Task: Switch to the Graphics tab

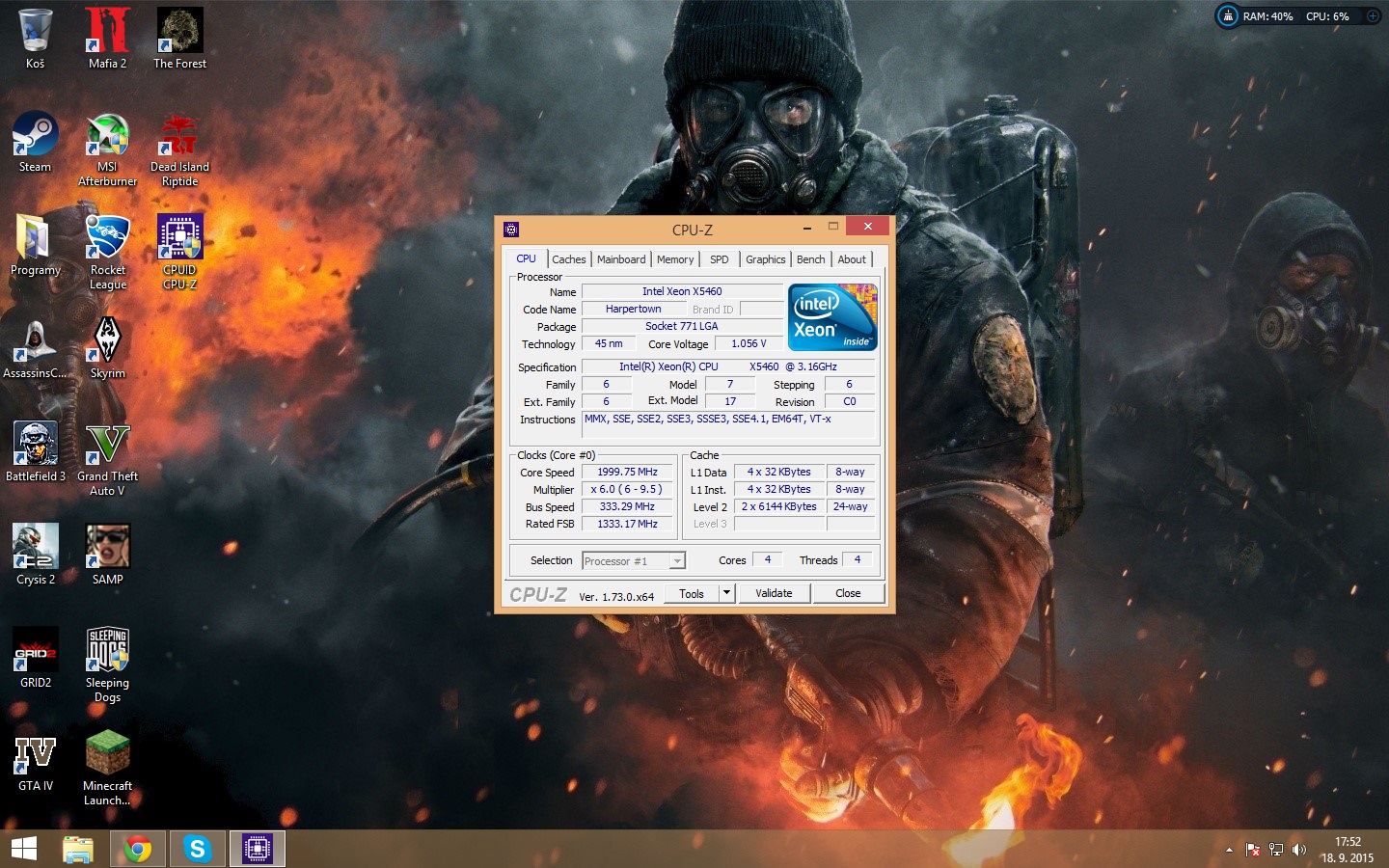Action: pyautogui.click(x=765, y=259)
